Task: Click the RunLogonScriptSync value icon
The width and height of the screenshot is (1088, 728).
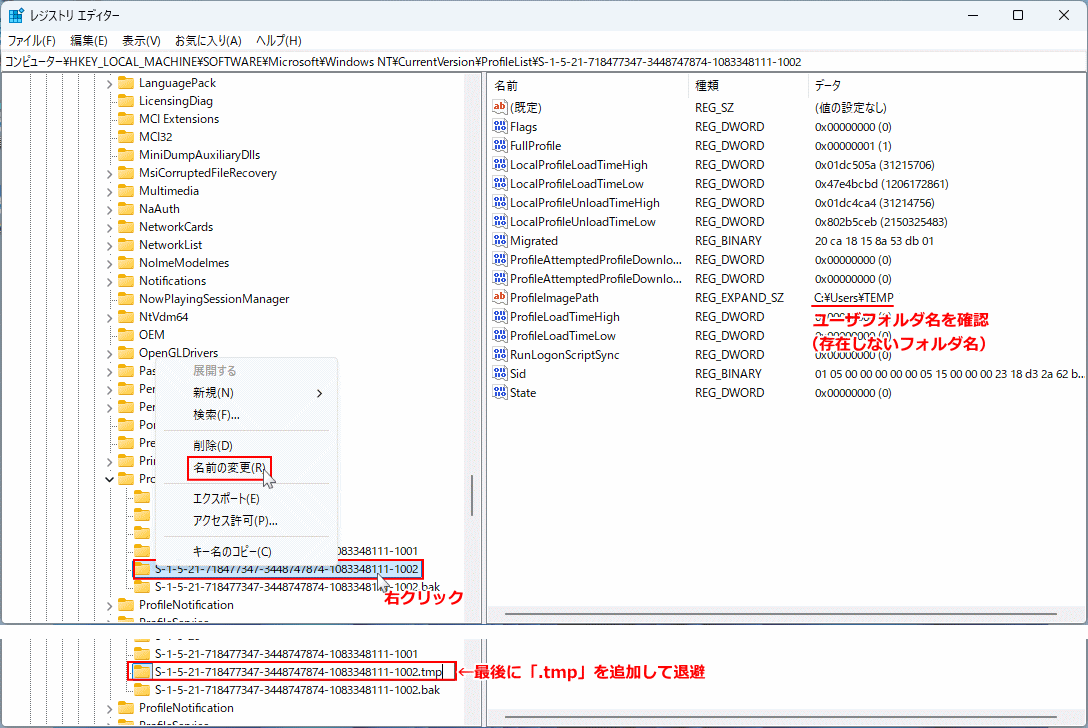Action: click(x=500, y=354)
